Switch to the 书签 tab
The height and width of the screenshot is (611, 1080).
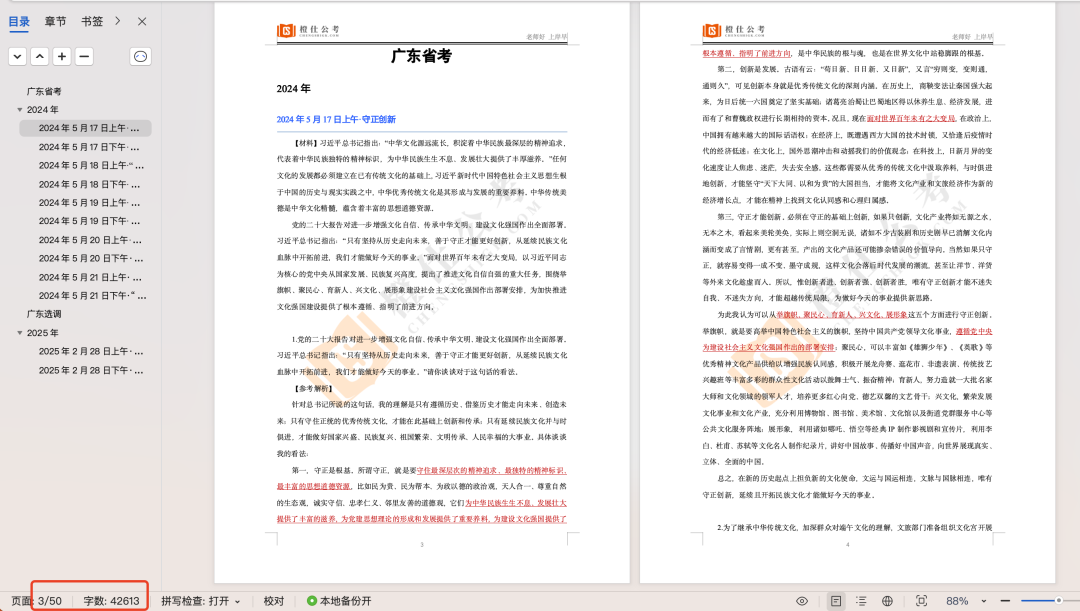coord(92,21)
